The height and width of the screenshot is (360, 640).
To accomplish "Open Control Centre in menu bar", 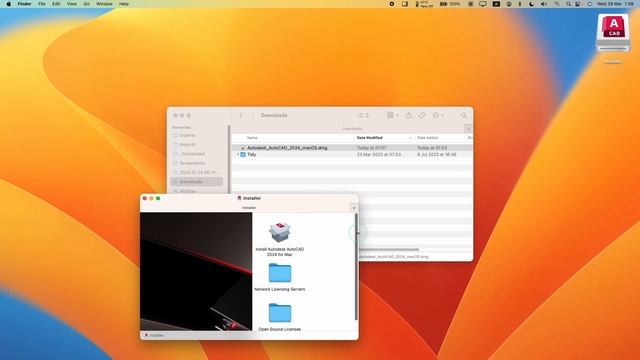I will point(578,4).
